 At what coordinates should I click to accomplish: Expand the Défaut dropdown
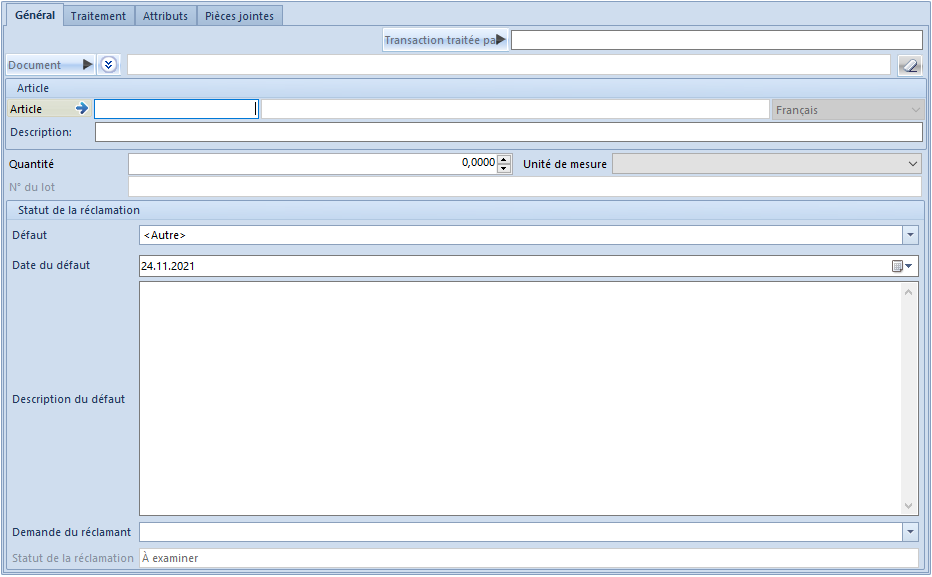click(x=910, y=235)
